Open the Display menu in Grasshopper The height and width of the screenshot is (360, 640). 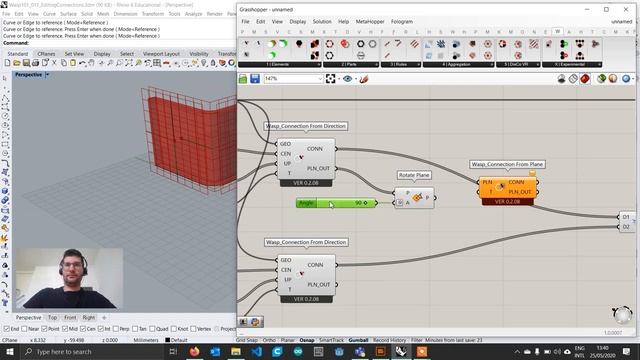tap(298, 21)
